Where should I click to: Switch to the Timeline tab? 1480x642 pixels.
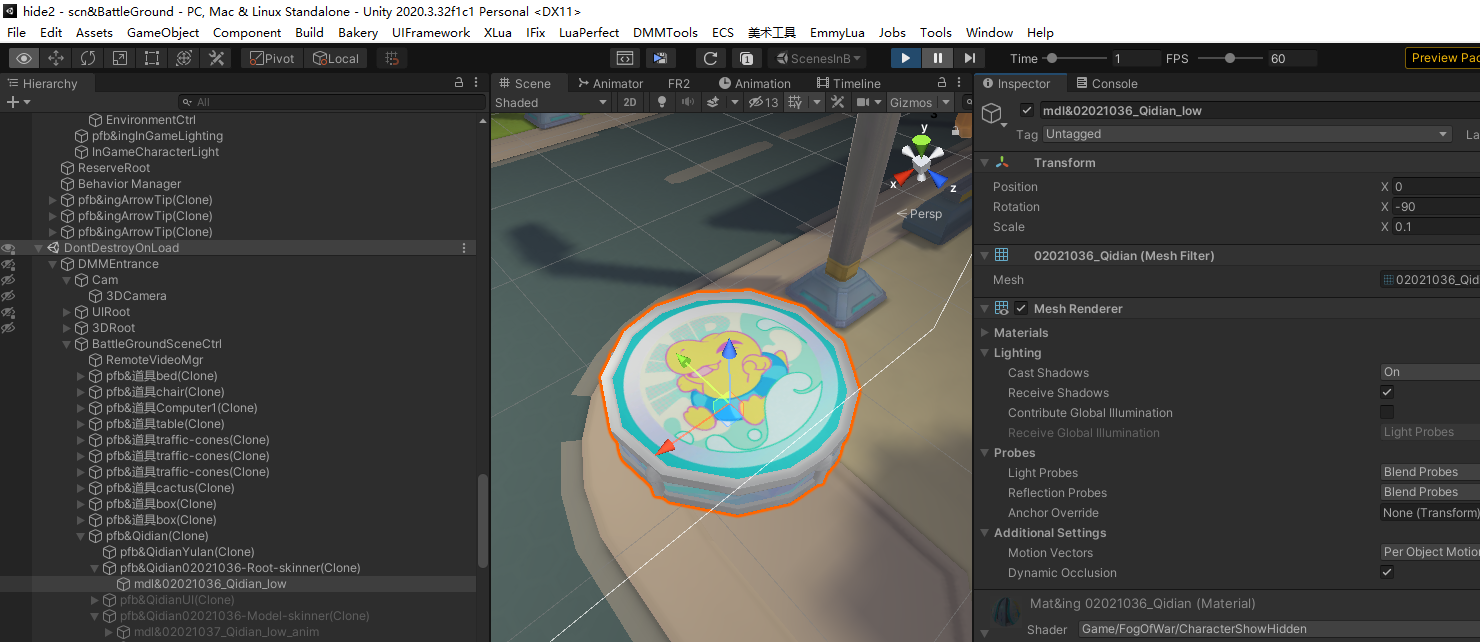pos(848,83)
